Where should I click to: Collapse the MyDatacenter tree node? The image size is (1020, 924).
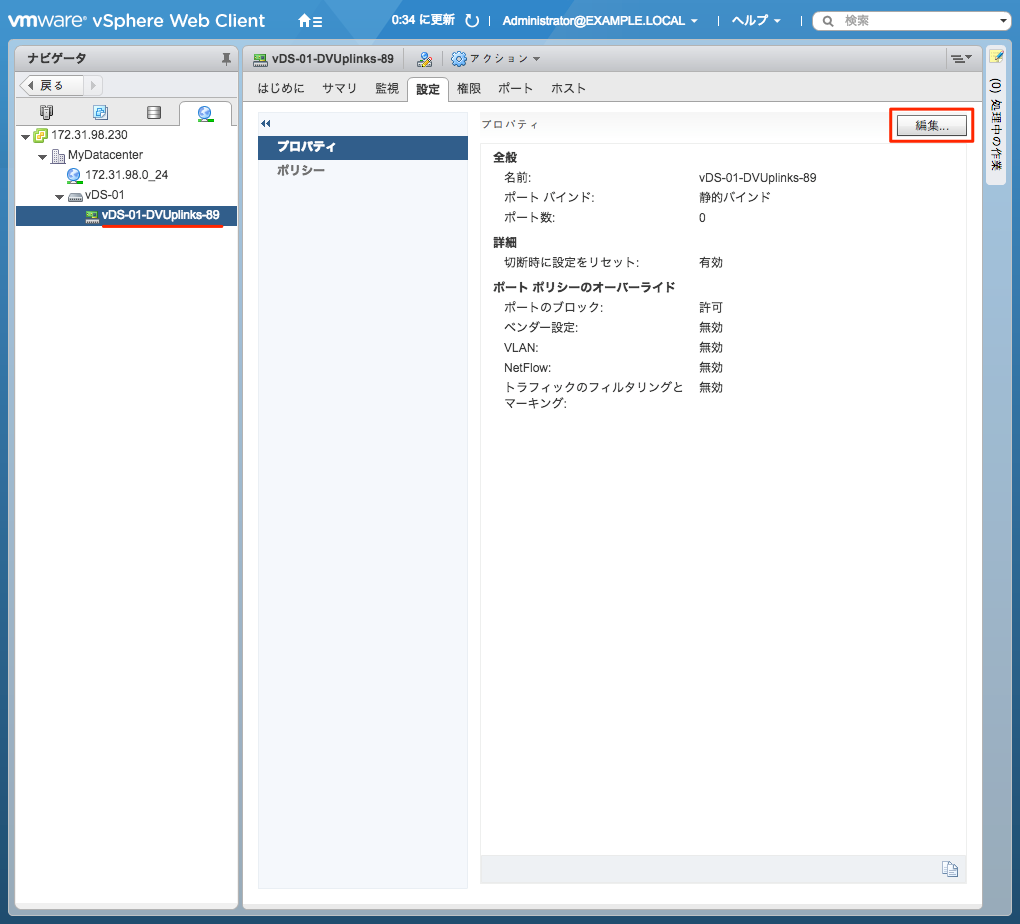point(42,157)
